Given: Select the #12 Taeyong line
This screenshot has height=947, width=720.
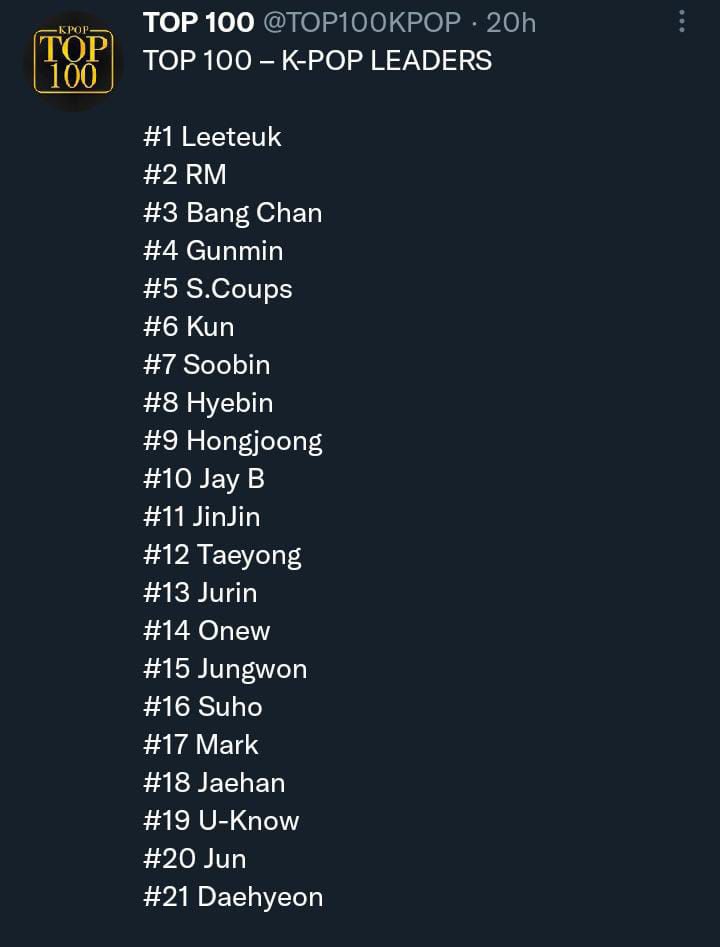Looking at the screenshot, I should point(222,555).
